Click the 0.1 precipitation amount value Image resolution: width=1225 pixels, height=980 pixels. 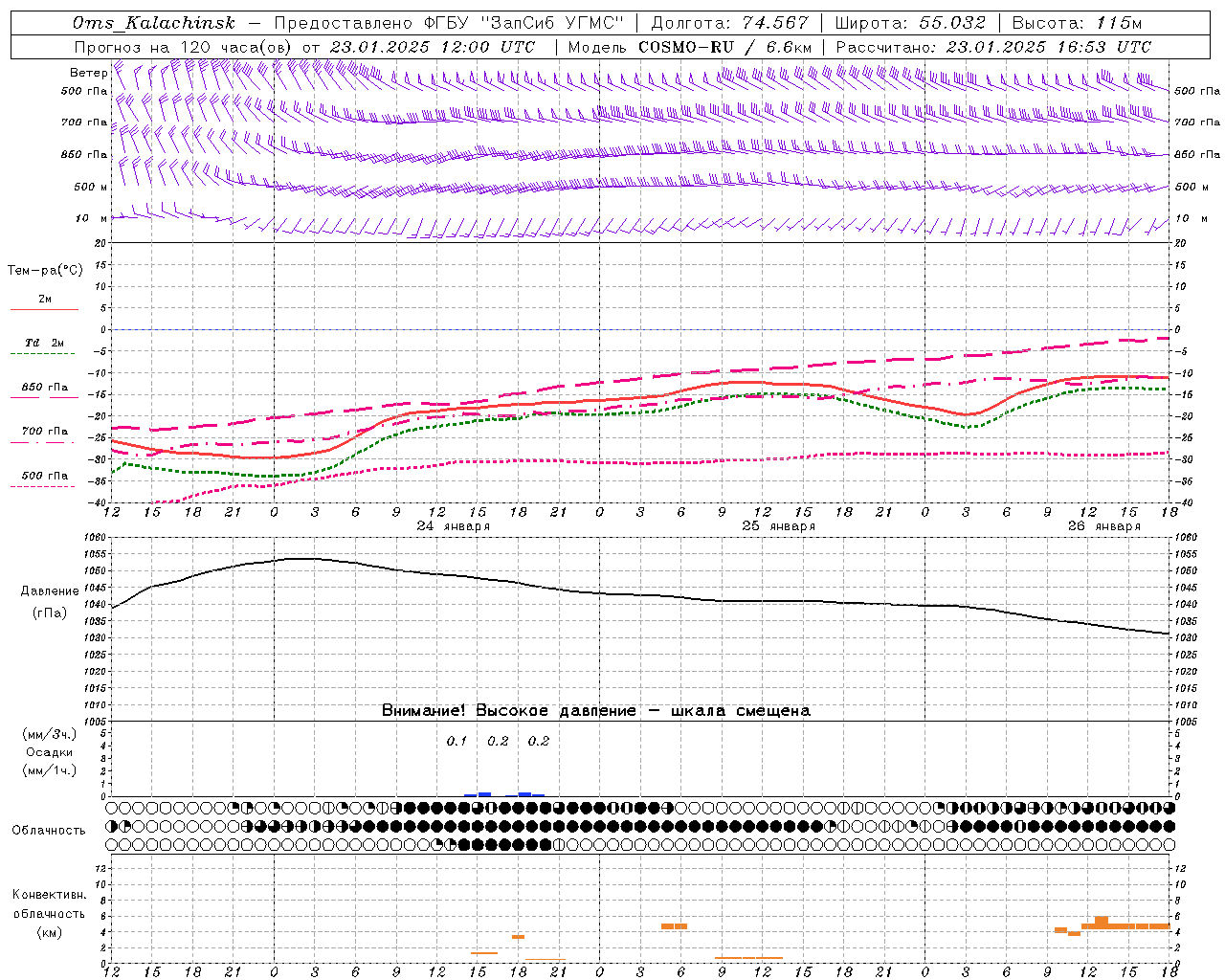tap(457, 741)
